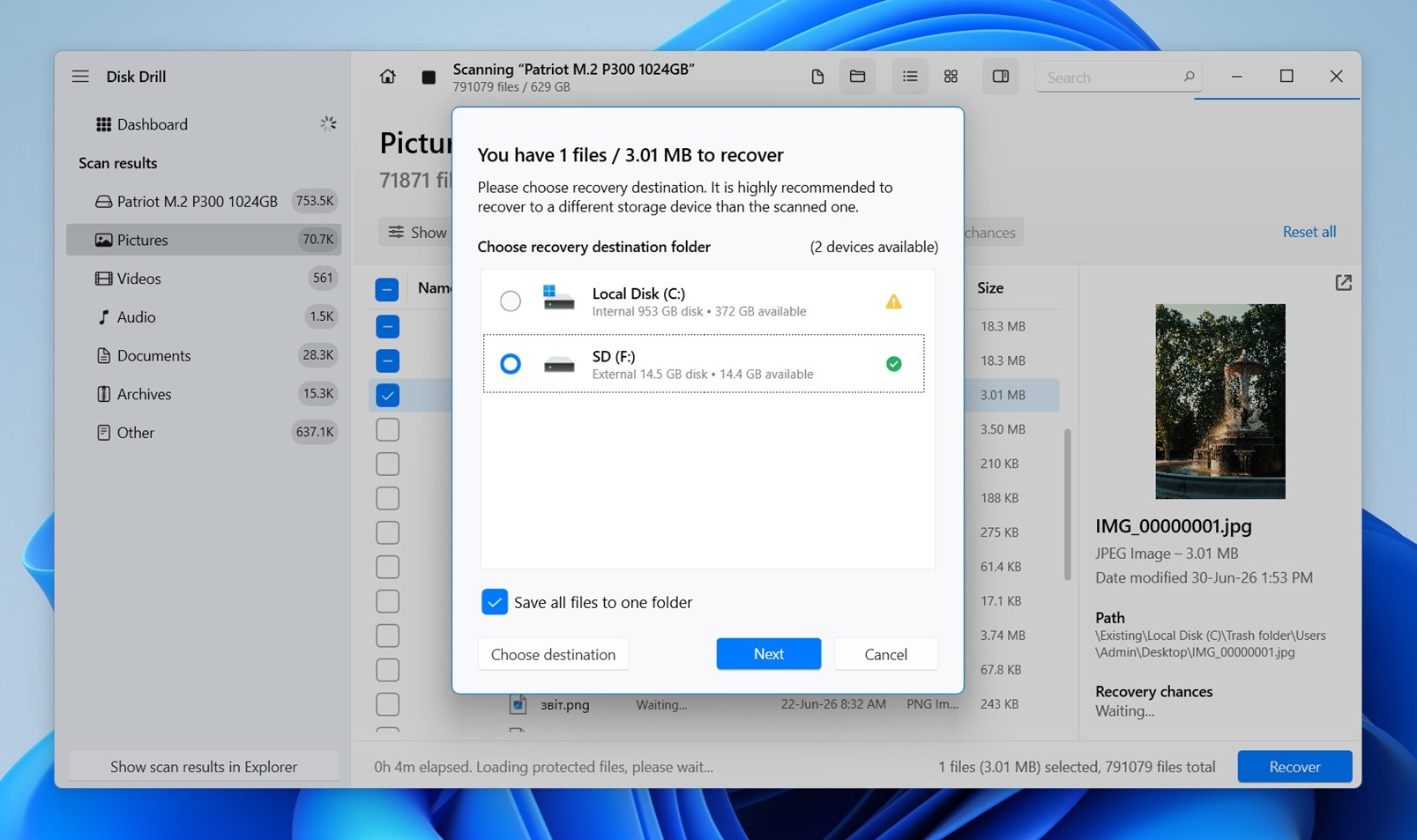This screenshot has width=1417, height=840.
Task: Open the Audio category
Action: 204,317
